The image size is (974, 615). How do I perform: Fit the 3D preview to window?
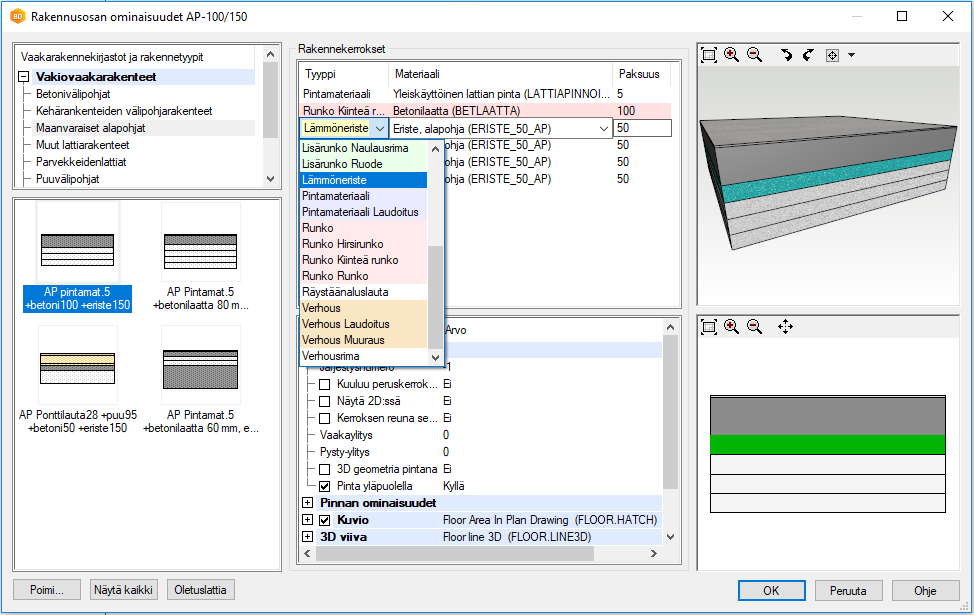tap(709, 55)
